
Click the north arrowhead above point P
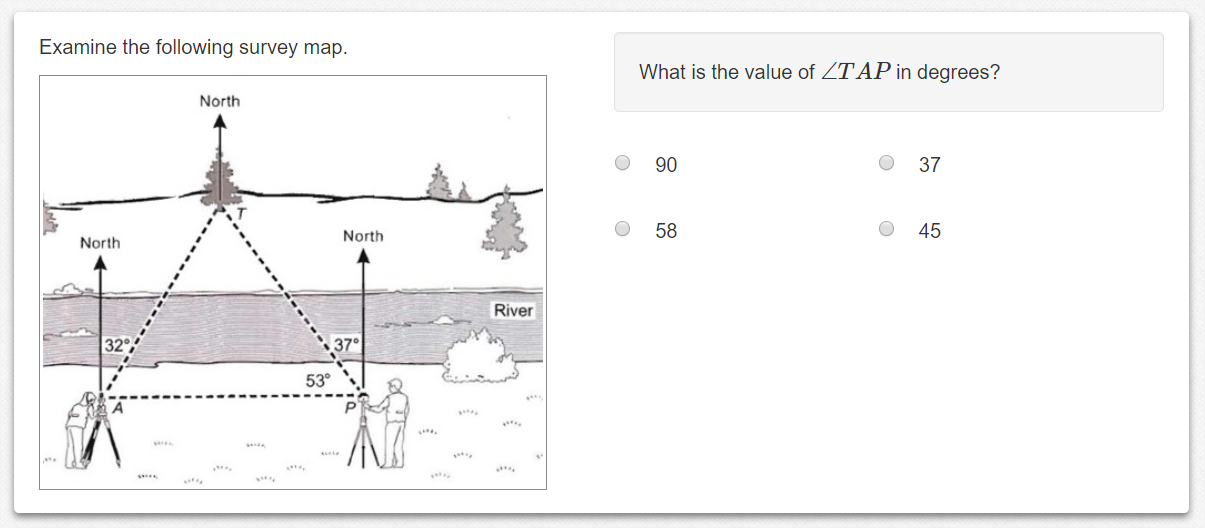pos(364,256)
